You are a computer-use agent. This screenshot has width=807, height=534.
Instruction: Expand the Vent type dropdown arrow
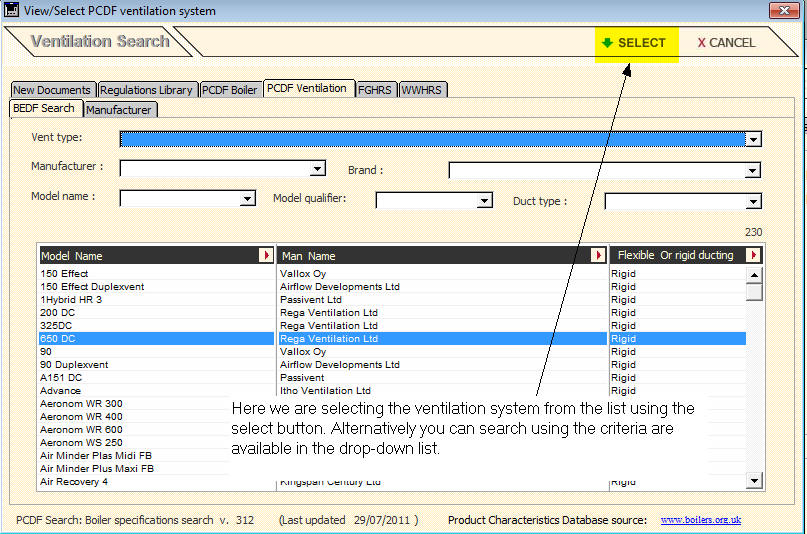753,139
